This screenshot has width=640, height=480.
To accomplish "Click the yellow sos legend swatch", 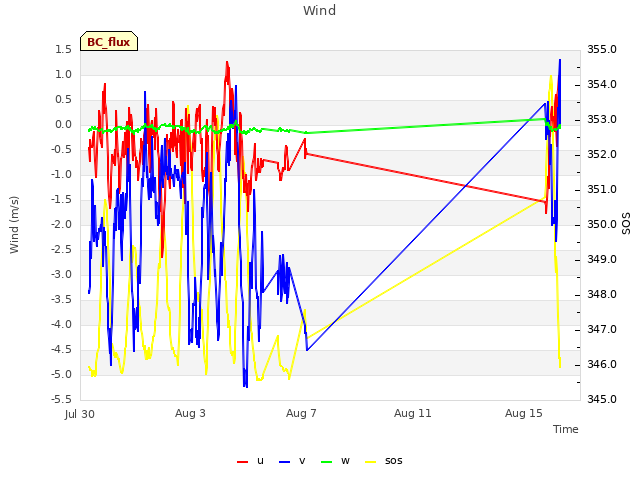I will [370, 462].
